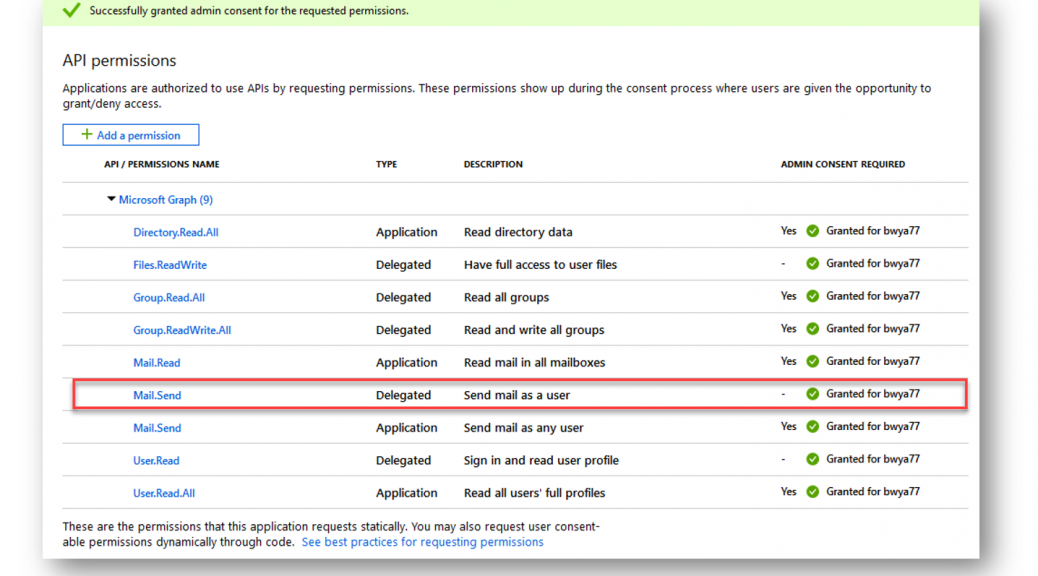Click the 'Yes' consent value for Directory.Read.All
Screen dimensions: 1038x576
[788, 231]
